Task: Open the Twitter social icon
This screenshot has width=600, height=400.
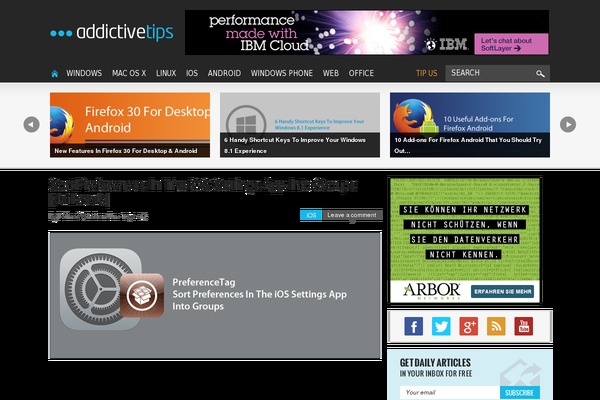Action: [441, 326]
